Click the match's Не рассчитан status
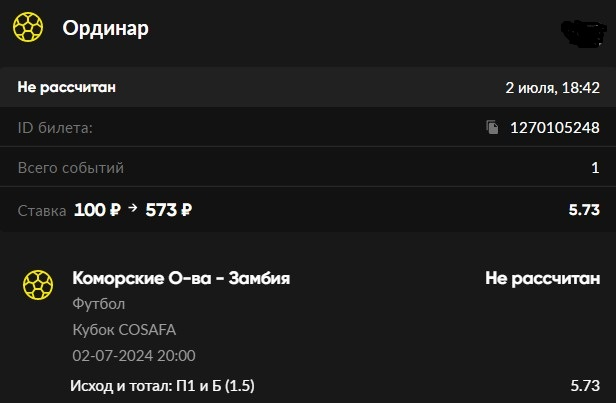The width and height of the screenshot is (616, 403). [543, 278]
